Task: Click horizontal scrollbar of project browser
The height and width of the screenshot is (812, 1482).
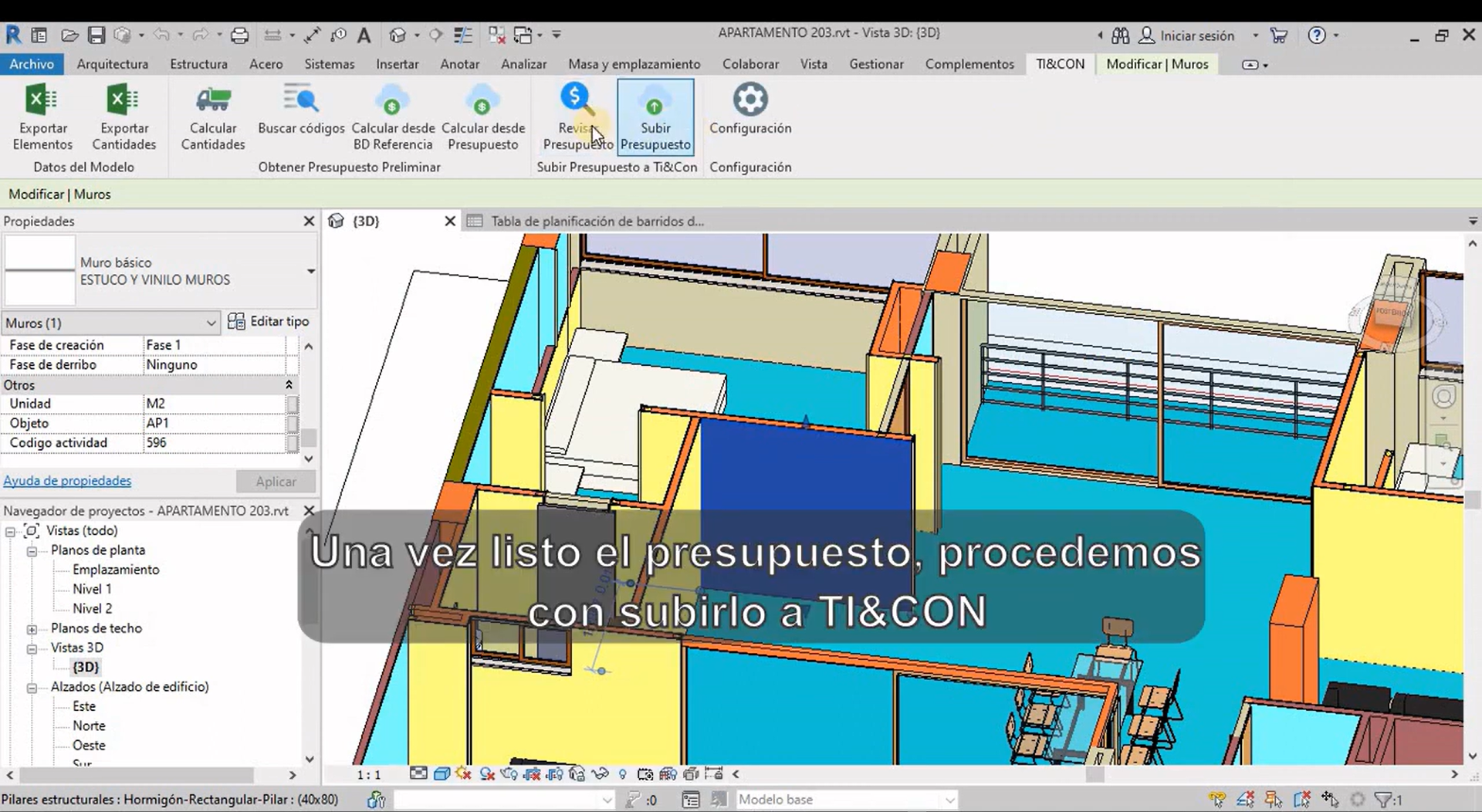Action: pos(137,775)
